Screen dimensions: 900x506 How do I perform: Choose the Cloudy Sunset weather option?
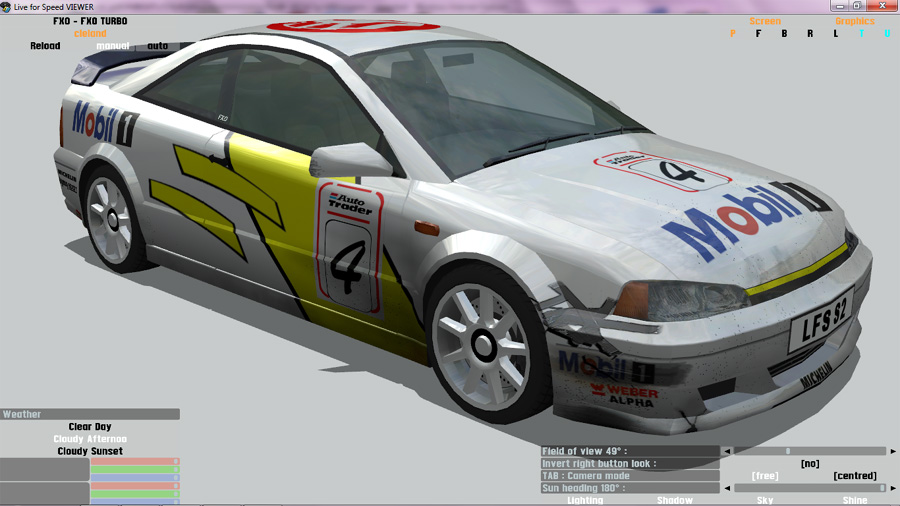click(90, 451)
